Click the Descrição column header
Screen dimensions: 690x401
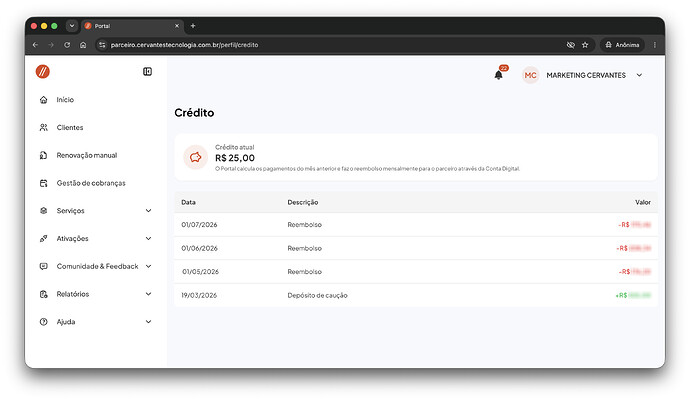pos(303,202)
